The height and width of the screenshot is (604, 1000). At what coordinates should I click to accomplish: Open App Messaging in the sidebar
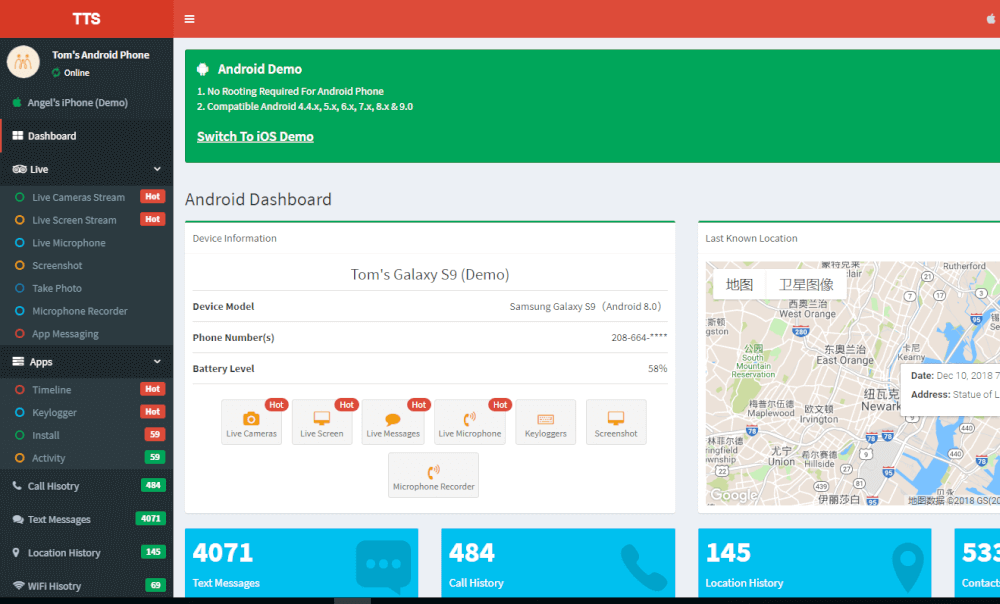click(87, 334)
